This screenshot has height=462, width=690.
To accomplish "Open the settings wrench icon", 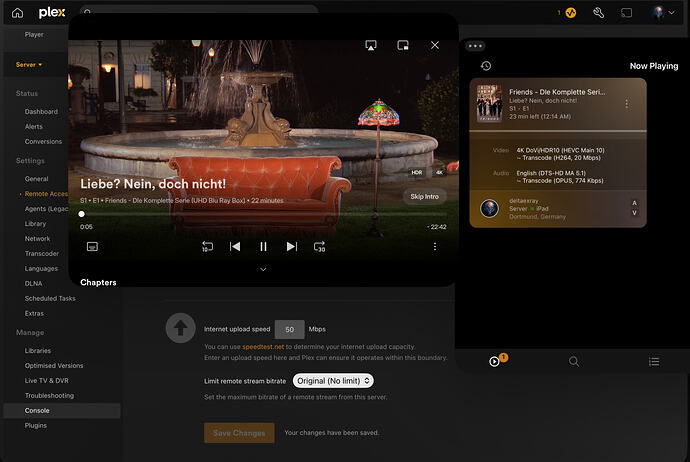I will [x=598, y=13].
